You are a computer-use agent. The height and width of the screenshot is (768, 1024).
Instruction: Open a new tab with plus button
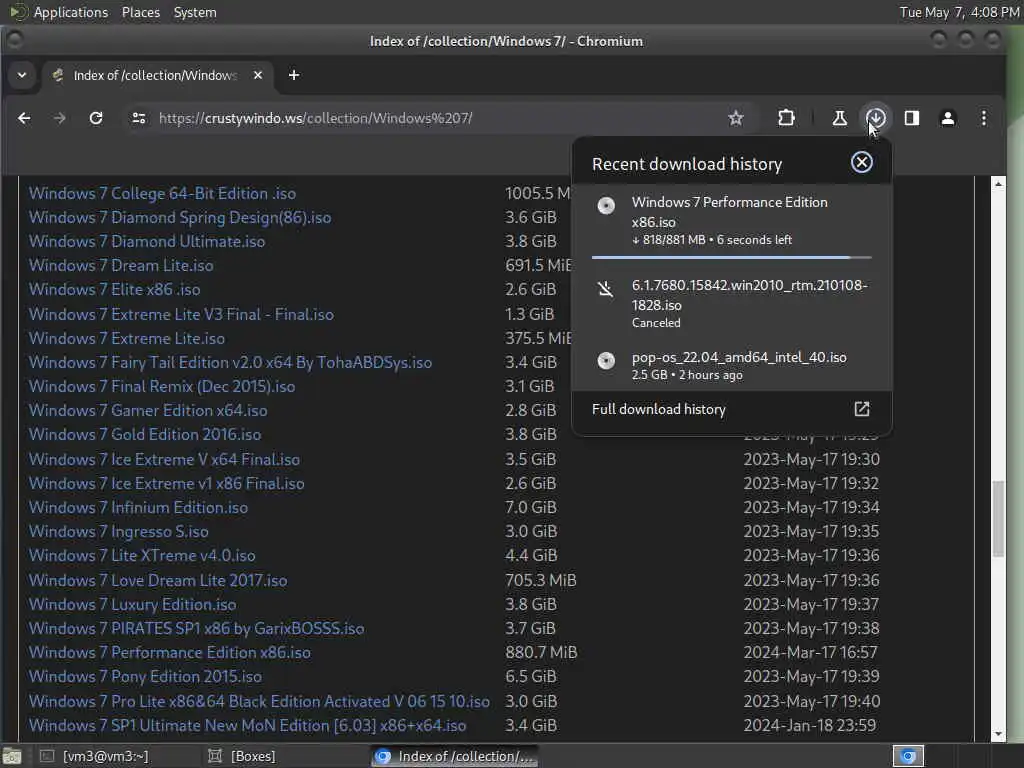click(x=294, y=75)
